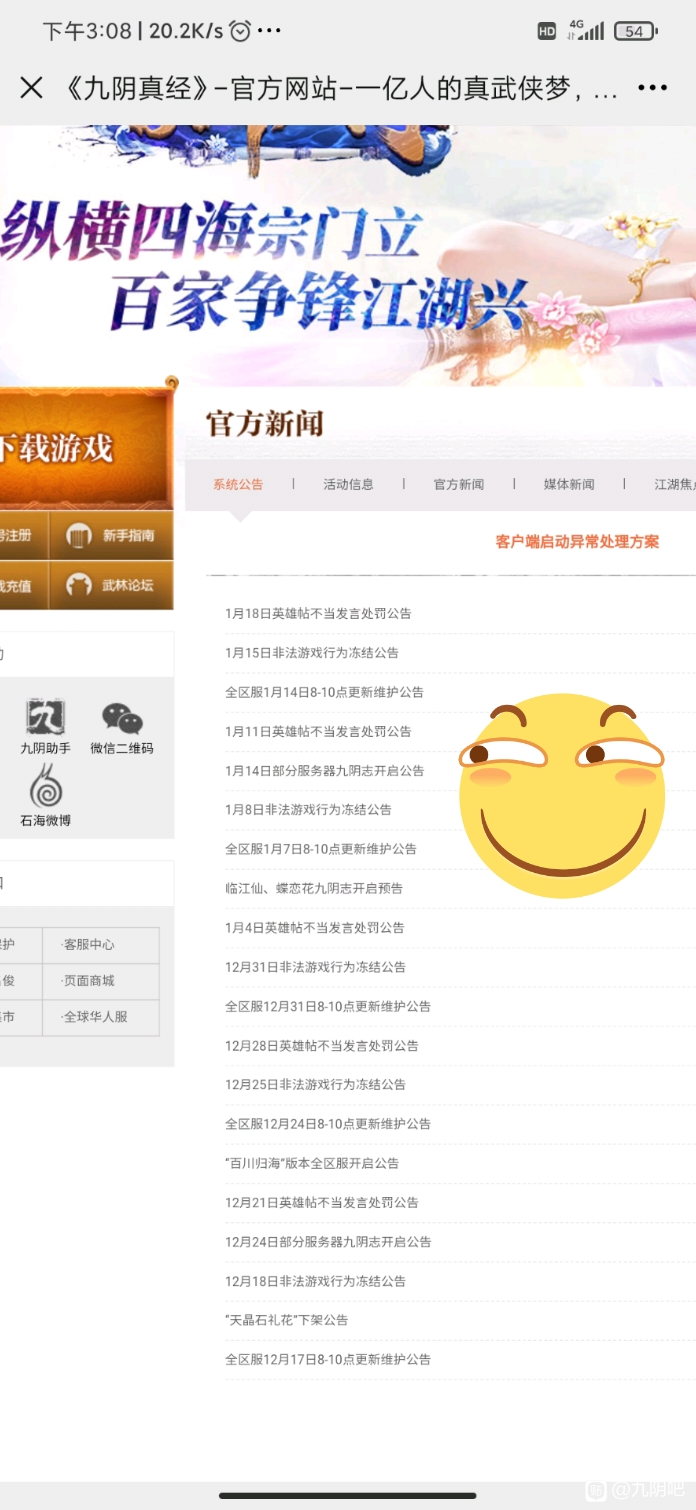Switch to the 活动信息 tab

[348, 484]
